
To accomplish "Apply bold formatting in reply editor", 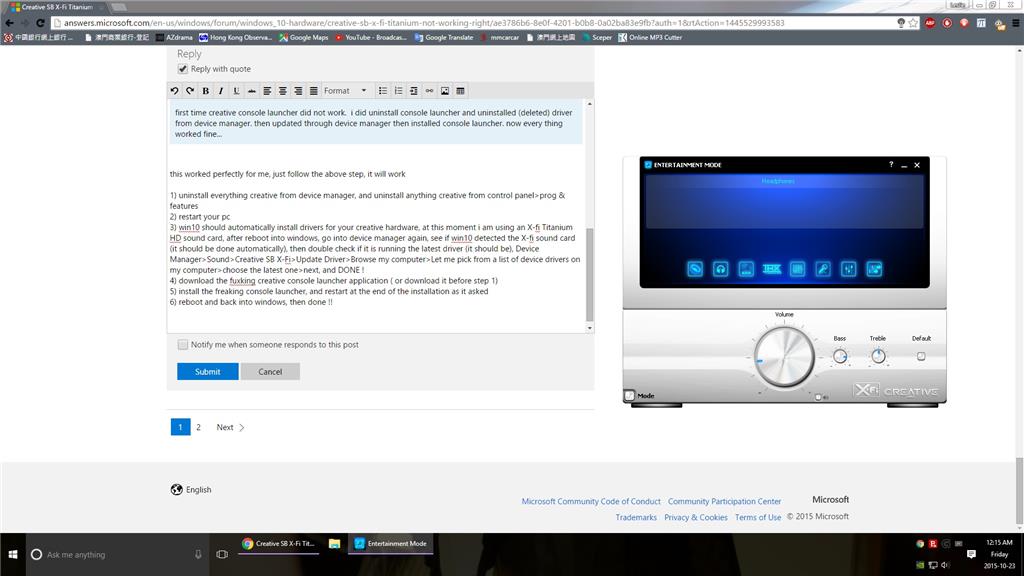I will point(206,91).
